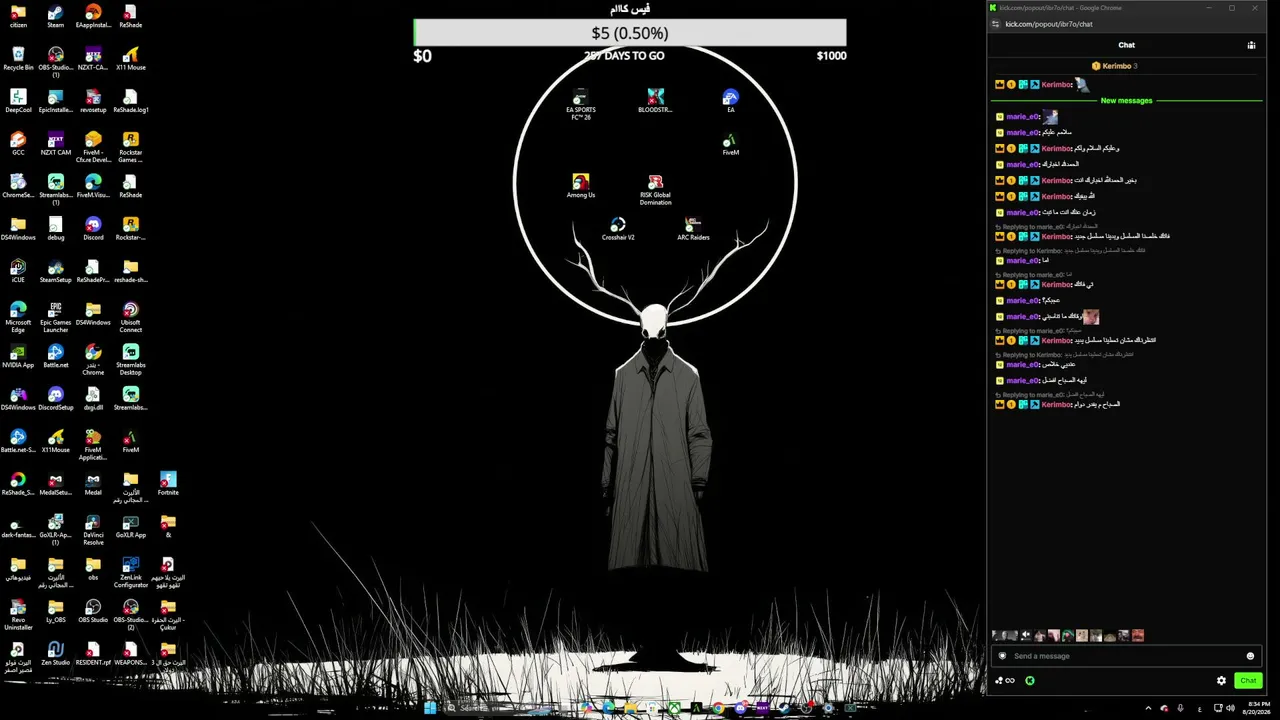This screenshot has width=1280, height=720.
Task: Open the channel points icon in chat
Action: (1005, 681)
